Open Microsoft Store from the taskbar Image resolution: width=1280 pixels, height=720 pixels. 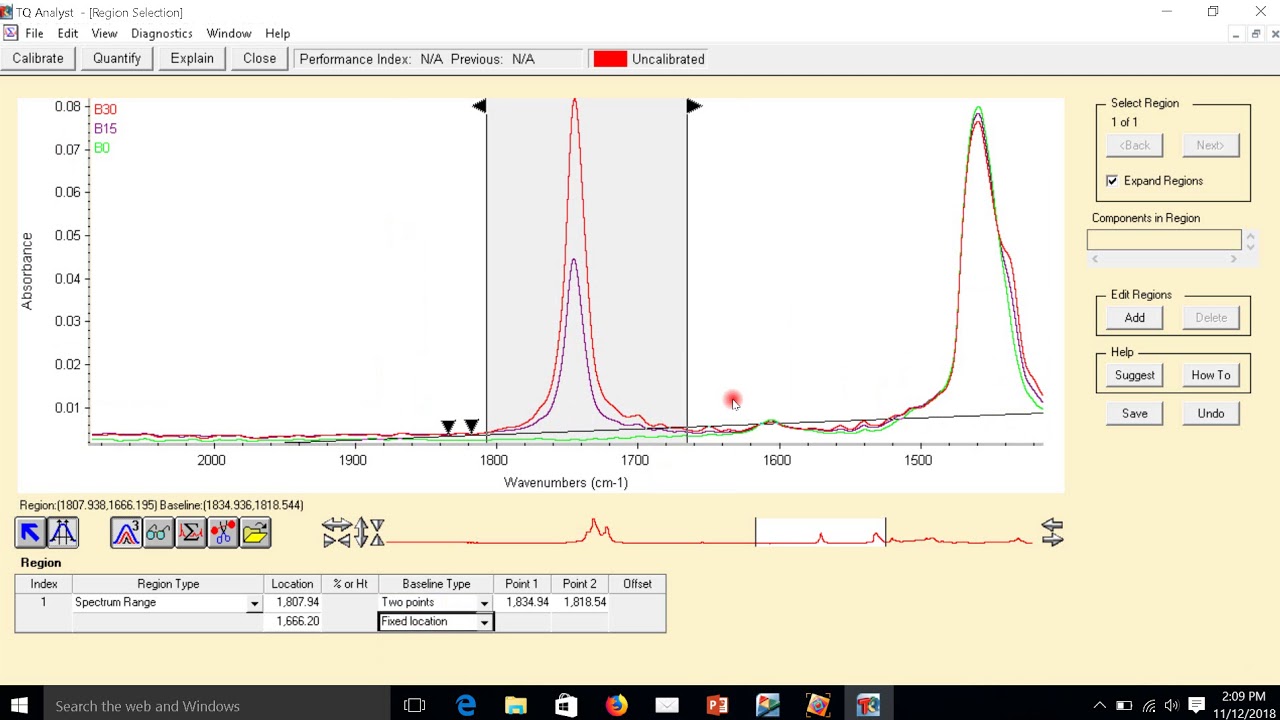[x=566, y=705]
